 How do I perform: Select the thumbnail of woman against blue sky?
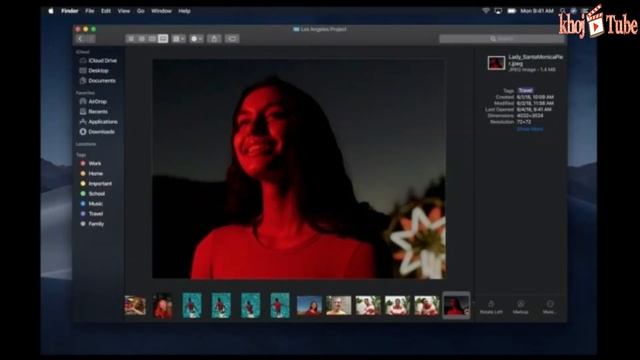309,306
